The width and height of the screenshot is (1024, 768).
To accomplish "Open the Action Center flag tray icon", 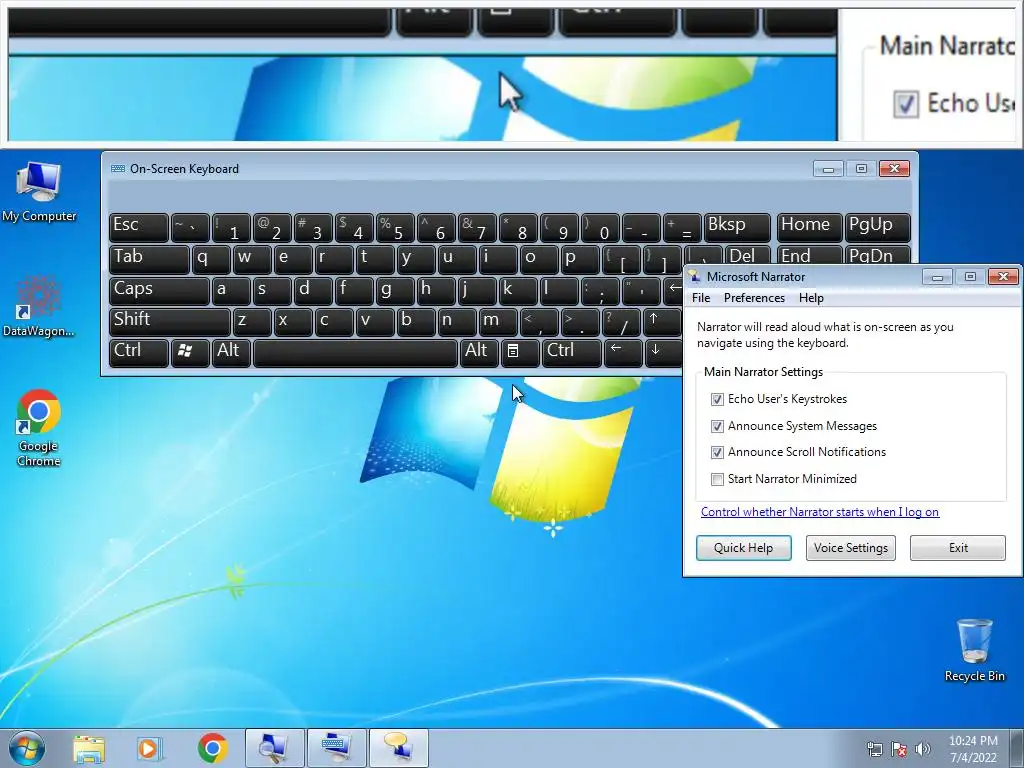I will tap(899, 749).
